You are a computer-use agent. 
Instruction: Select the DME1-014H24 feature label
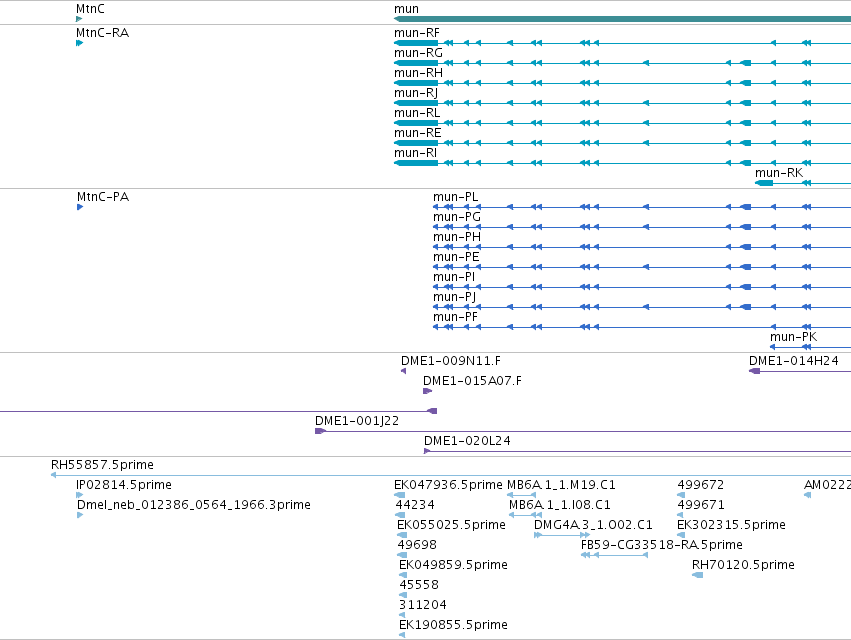(793, 361)
